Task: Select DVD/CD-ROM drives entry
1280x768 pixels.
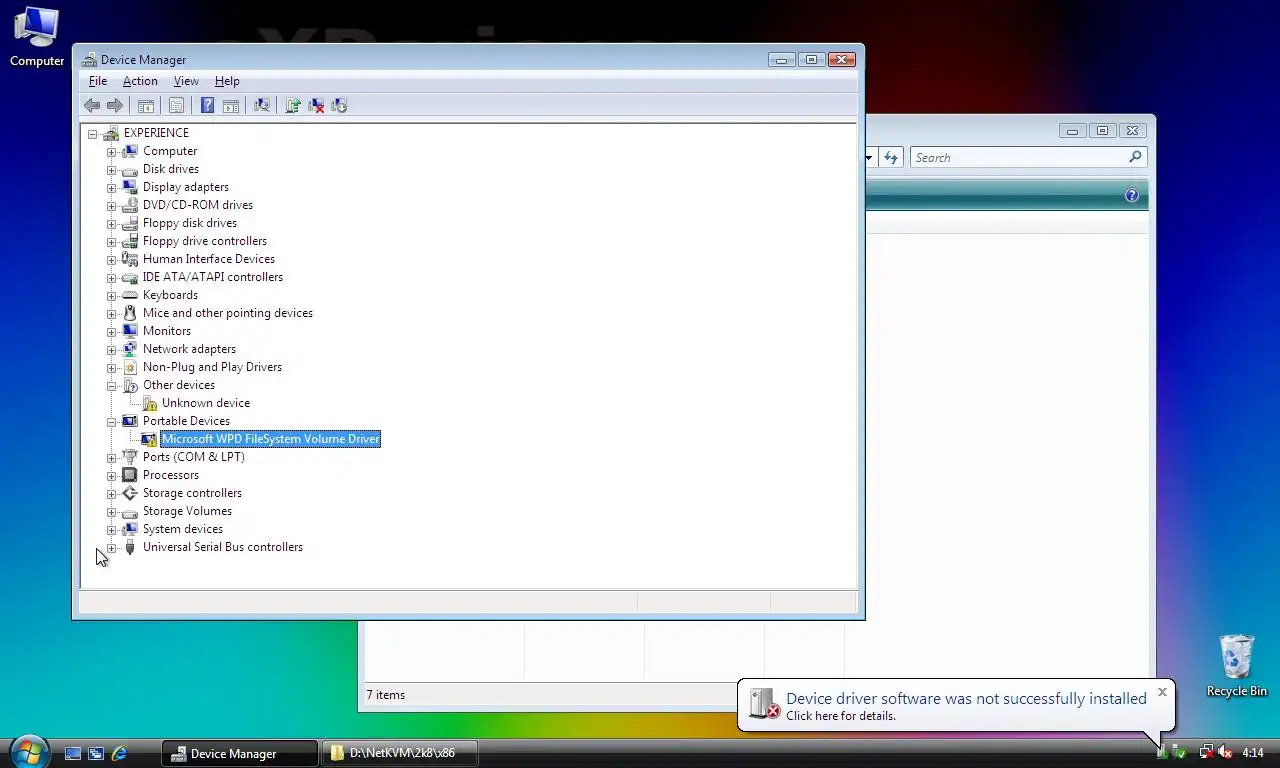Action: 197,205
